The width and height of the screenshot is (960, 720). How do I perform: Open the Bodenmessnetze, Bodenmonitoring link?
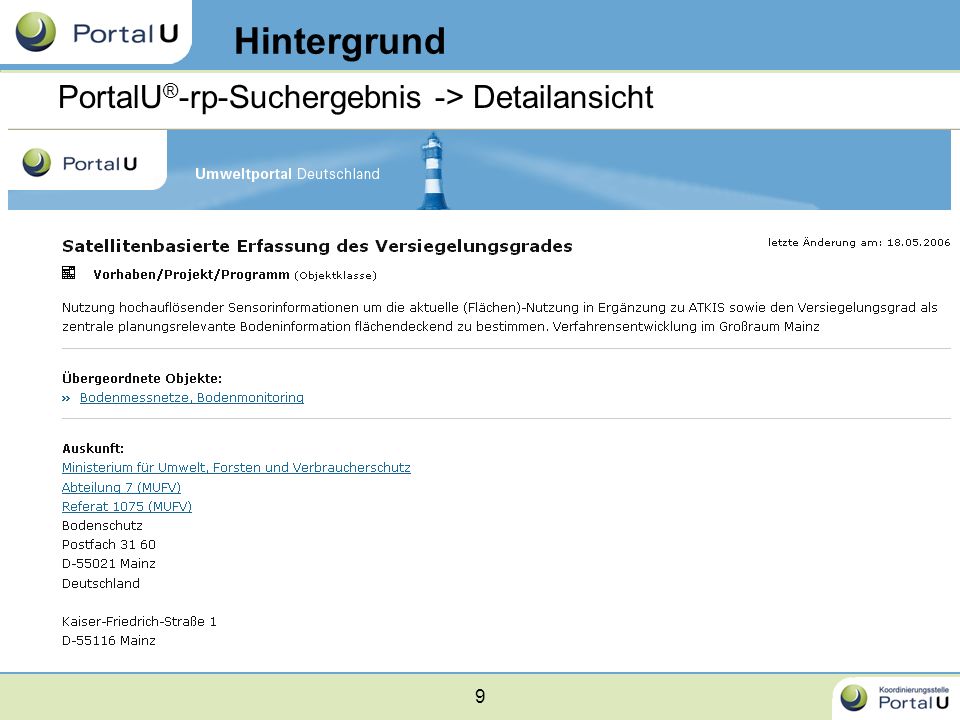(192, 398)
